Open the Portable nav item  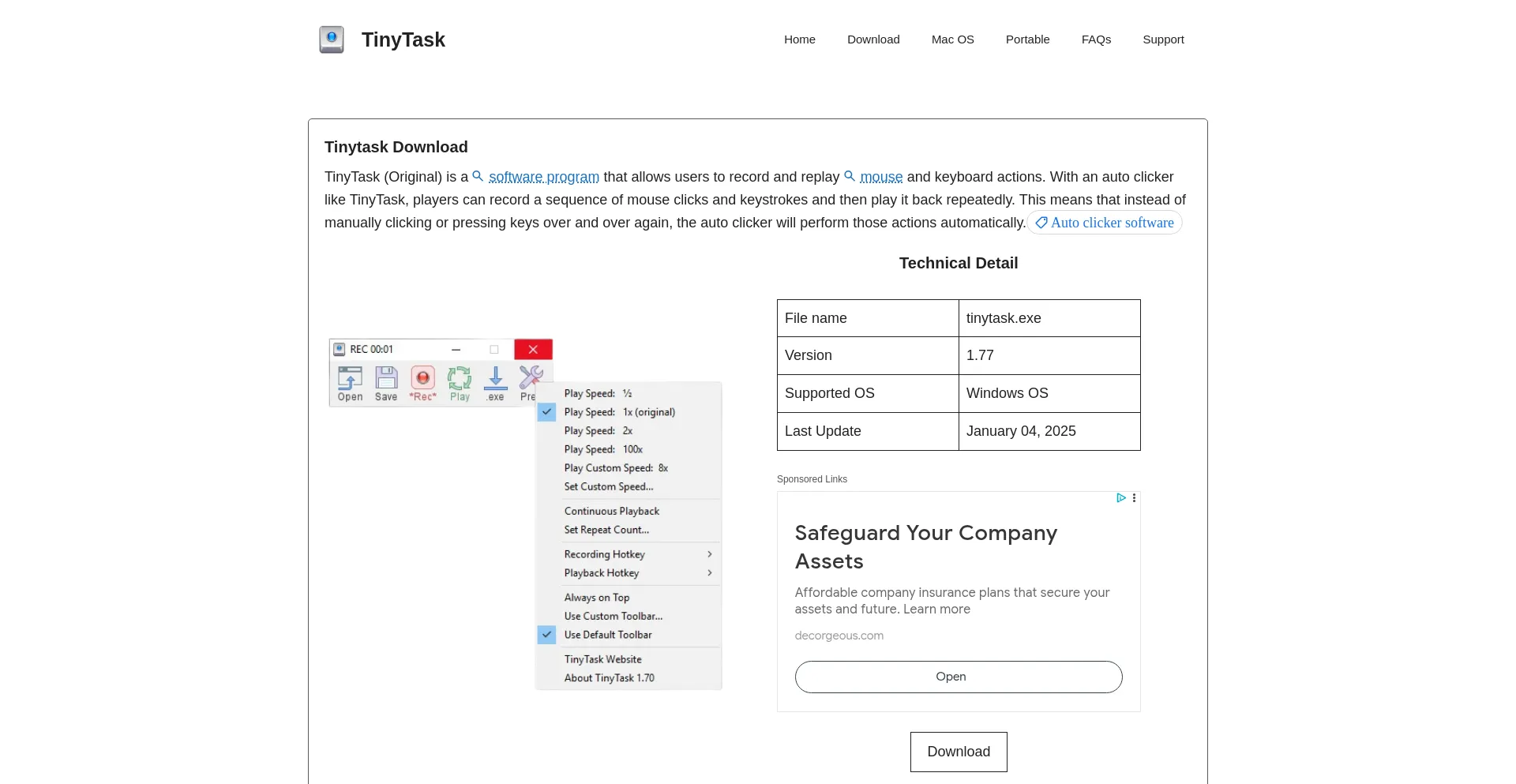point(1028,39)
